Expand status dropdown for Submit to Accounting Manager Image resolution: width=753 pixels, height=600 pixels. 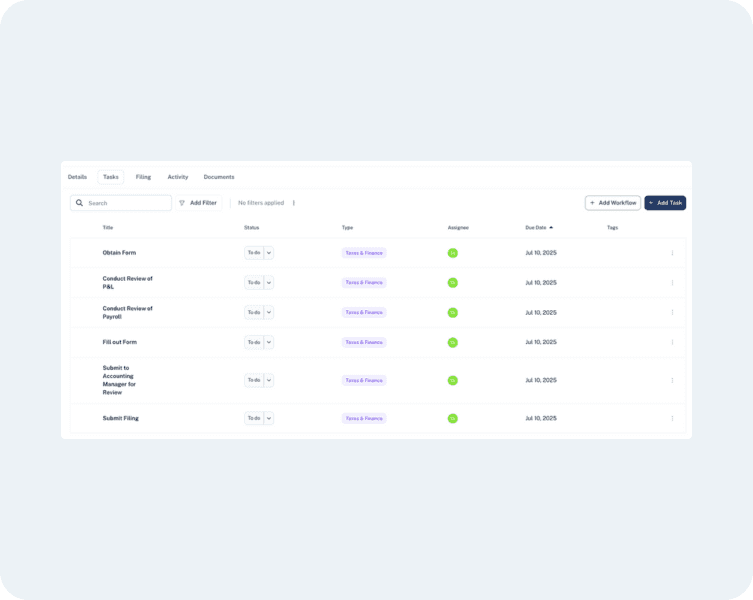coord(269,380)
